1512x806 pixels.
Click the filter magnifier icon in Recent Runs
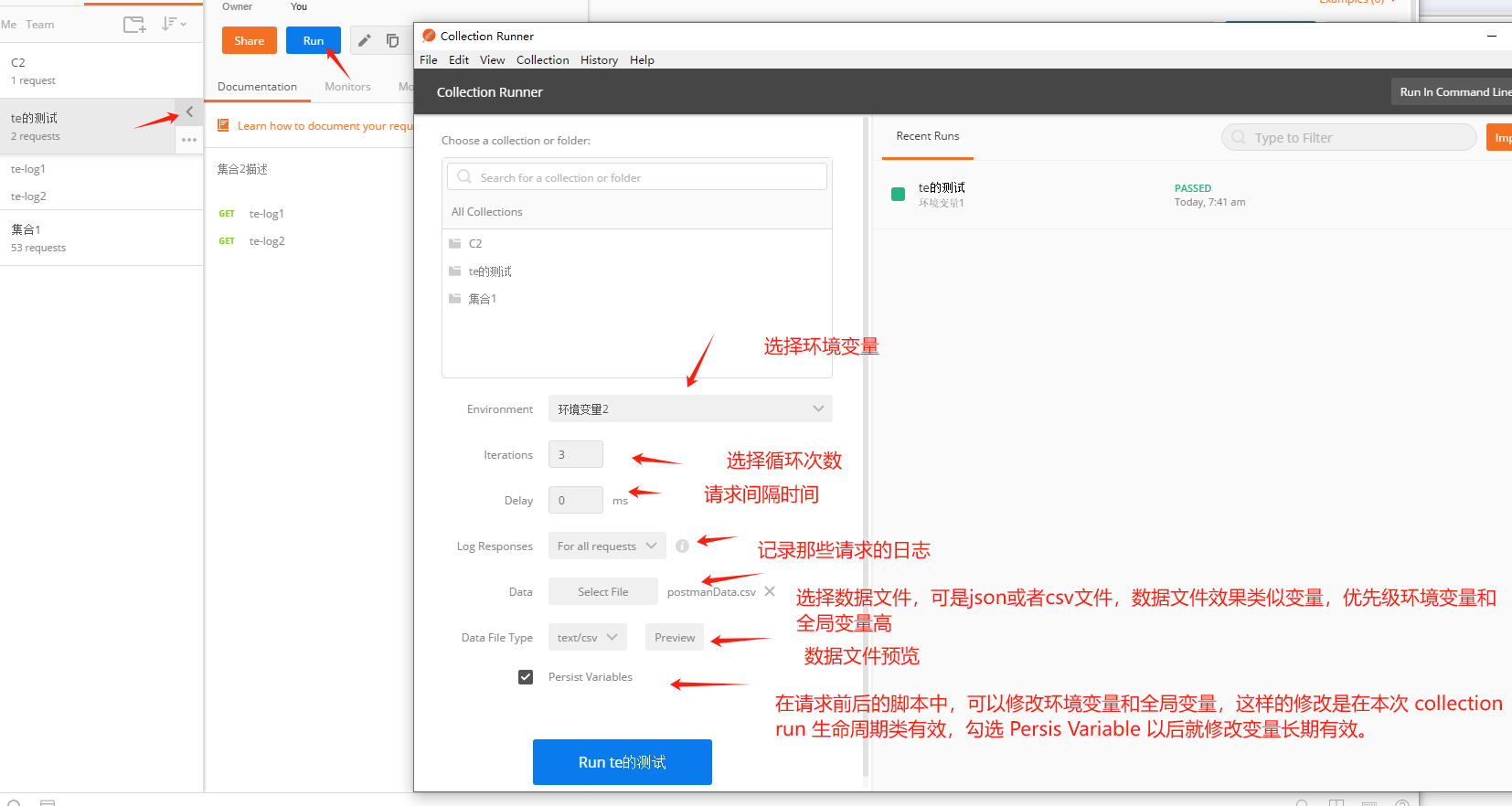1239,137
